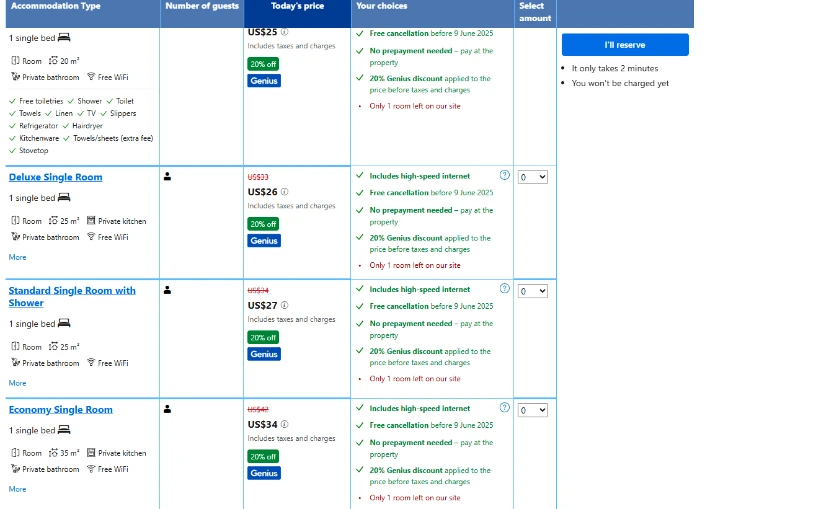Open amount dropdown for Standard Single Room with Shower
Screen dimensions: 816x509
[x=532, y=291]
